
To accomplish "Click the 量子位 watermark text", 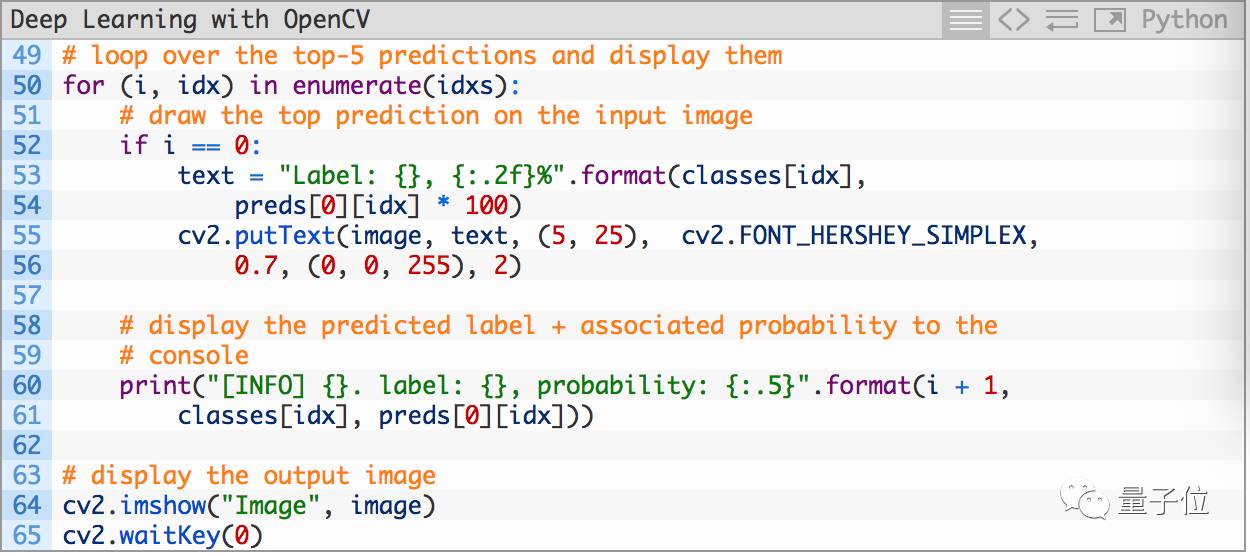I will click(1164, 499).
